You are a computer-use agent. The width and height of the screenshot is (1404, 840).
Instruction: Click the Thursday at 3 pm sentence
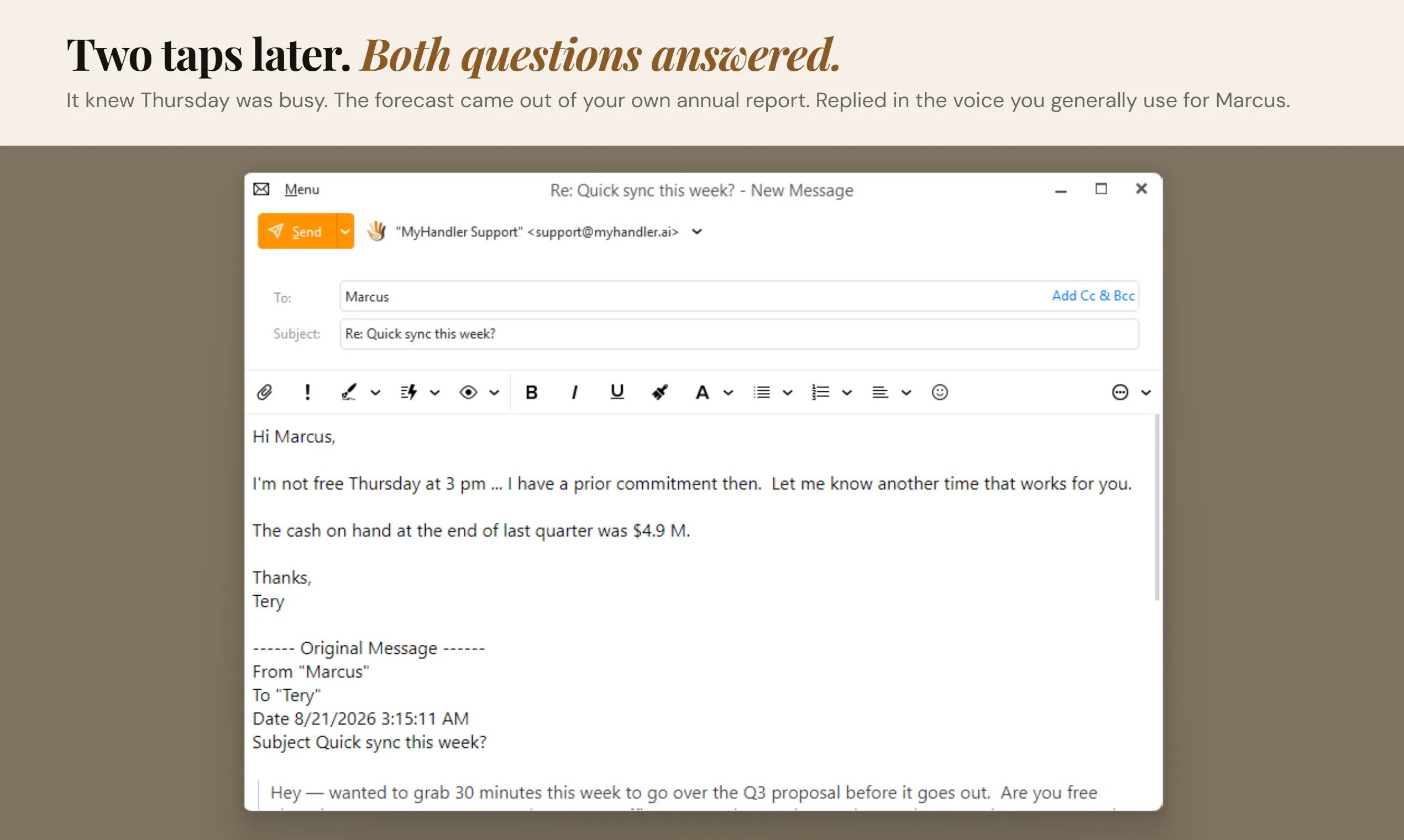[x=692, y=484]
